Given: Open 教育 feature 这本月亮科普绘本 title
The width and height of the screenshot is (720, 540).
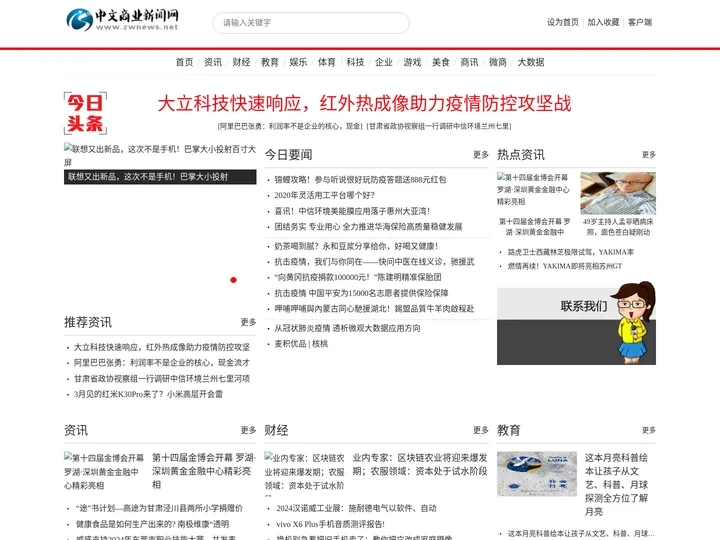Looking at the screenshot, I should pyautogui.click(x=616, y=484).
